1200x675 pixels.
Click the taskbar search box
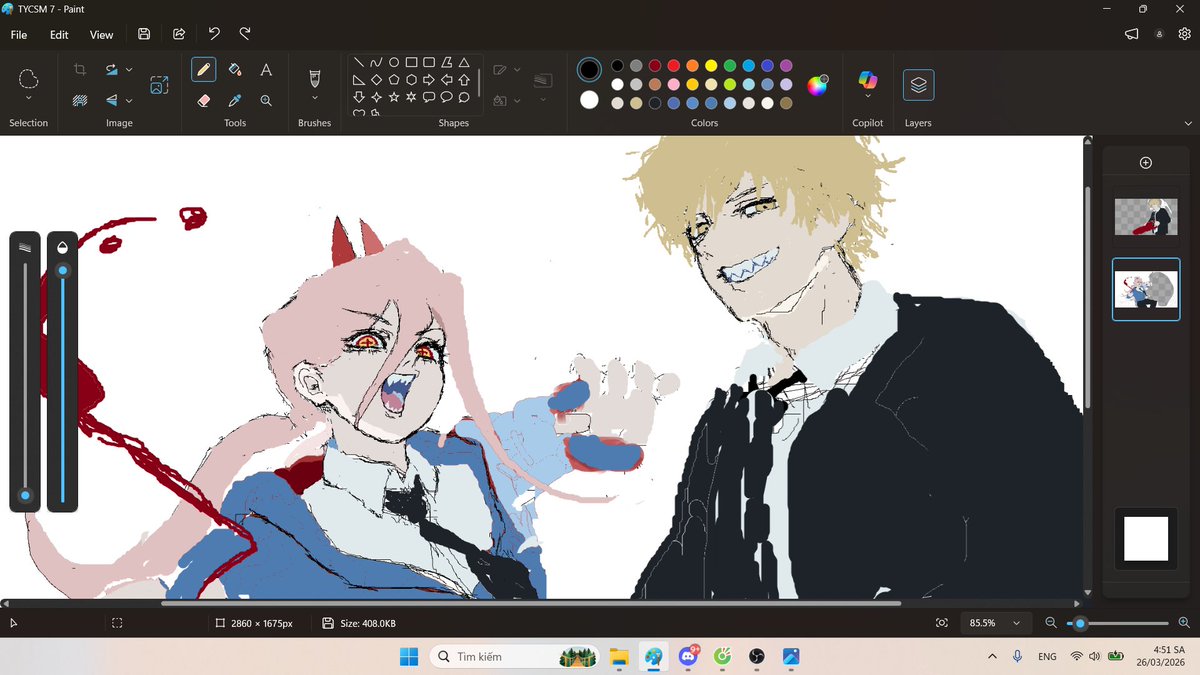pos(513,657)
